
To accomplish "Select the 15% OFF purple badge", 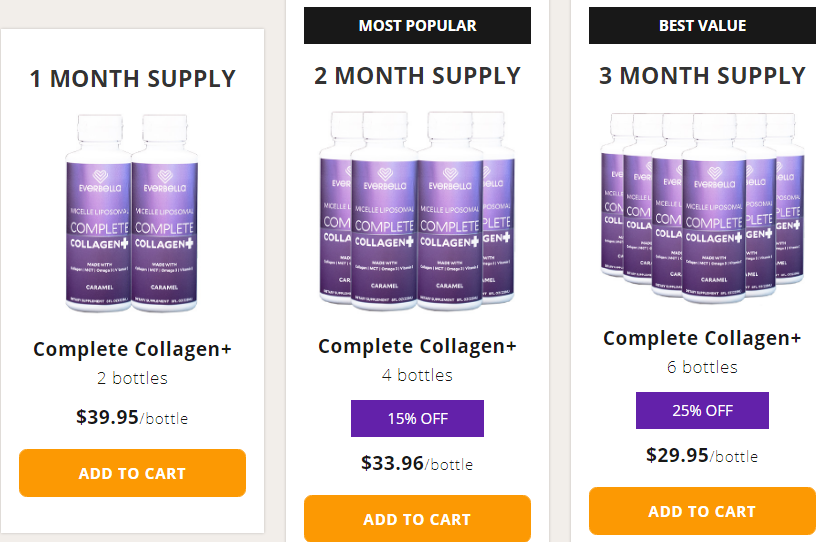I will coord(417,419).
